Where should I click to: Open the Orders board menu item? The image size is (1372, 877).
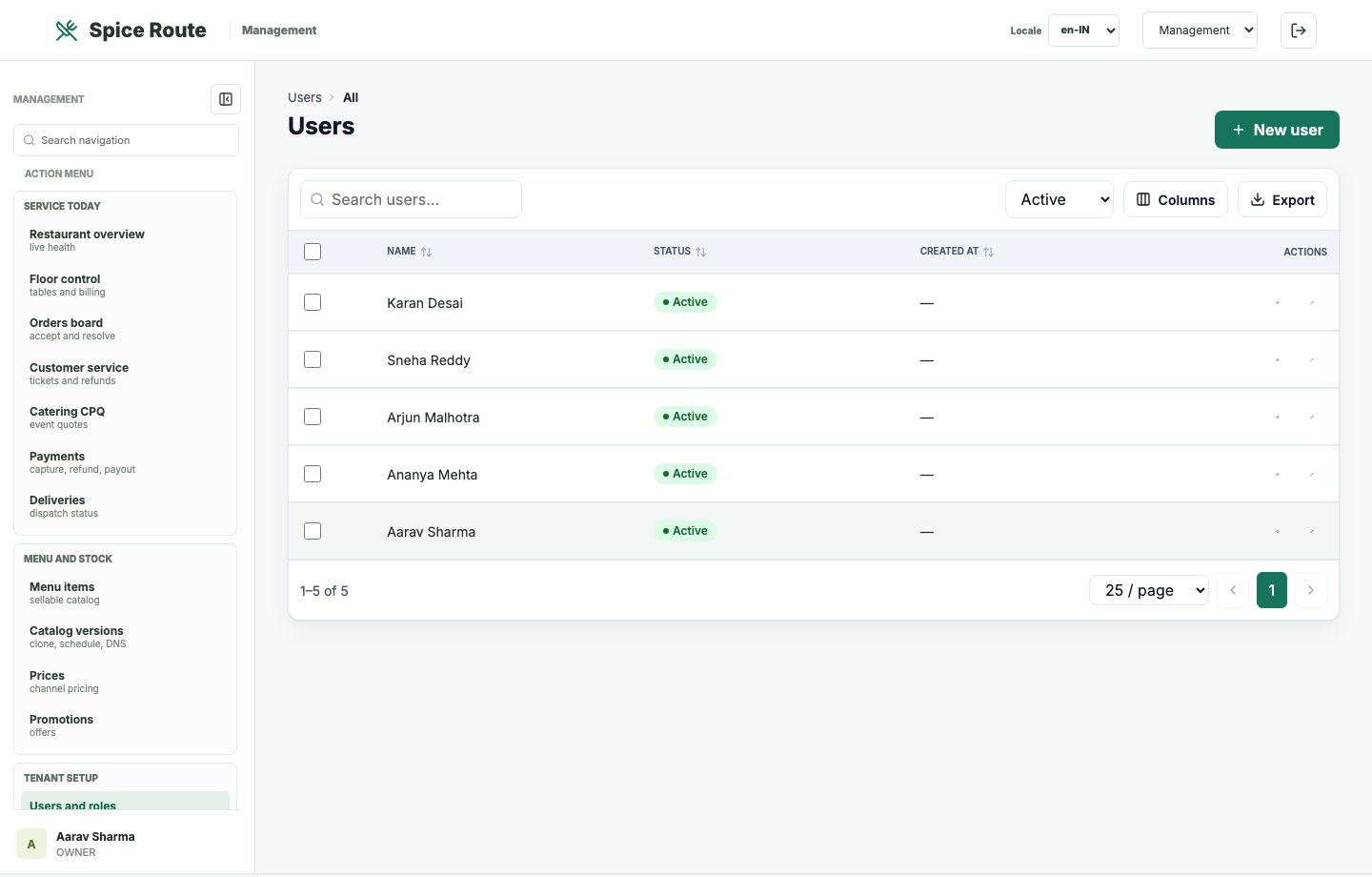[x=126, y=328]
